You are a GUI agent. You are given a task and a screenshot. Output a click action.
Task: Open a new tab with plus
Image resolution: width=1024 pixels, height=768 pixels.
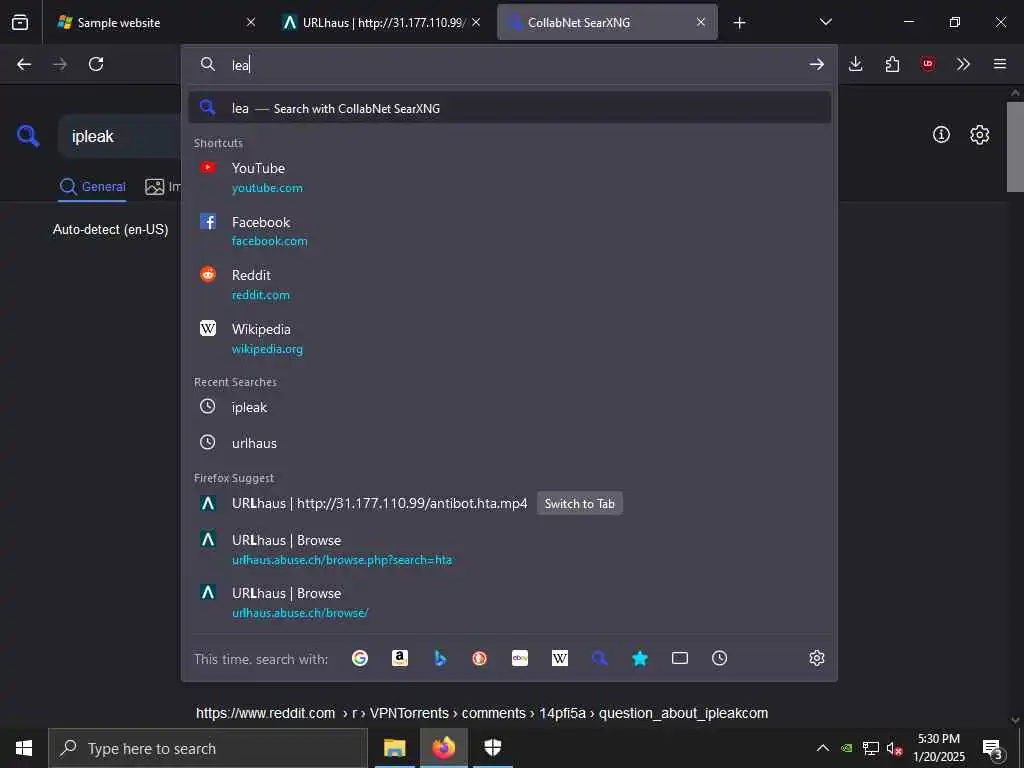click(739, 23)
